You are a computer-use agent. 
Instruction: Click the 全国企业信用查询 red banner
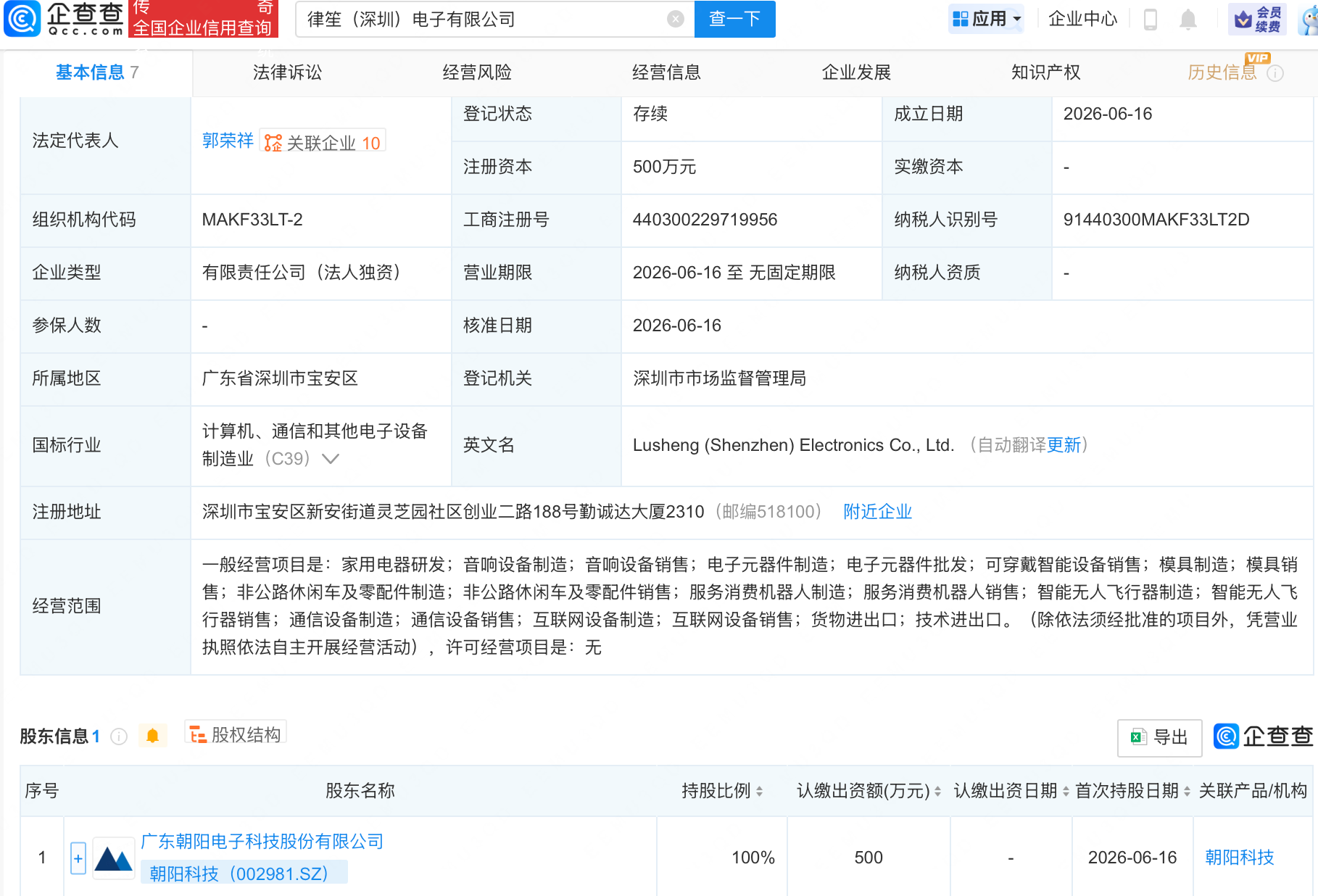203,19
